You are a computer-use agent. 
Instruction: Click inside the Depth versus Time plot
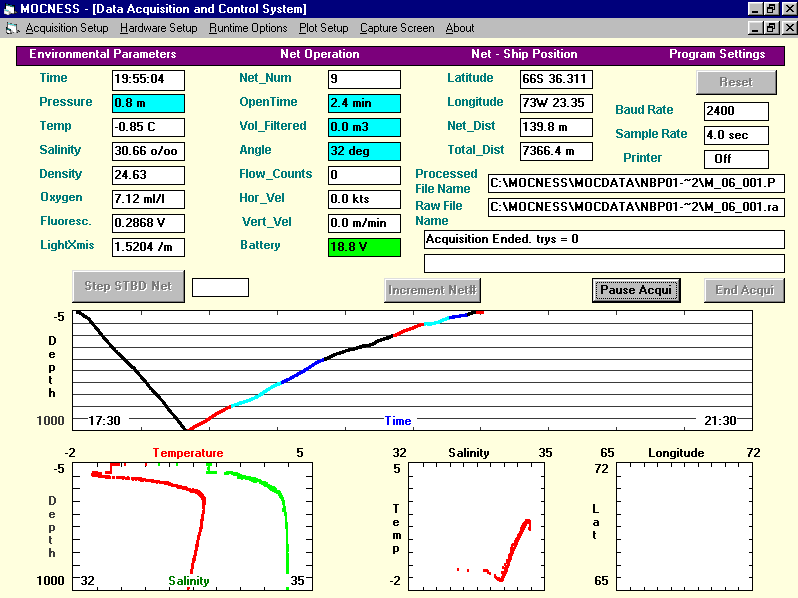coord(412,370)
